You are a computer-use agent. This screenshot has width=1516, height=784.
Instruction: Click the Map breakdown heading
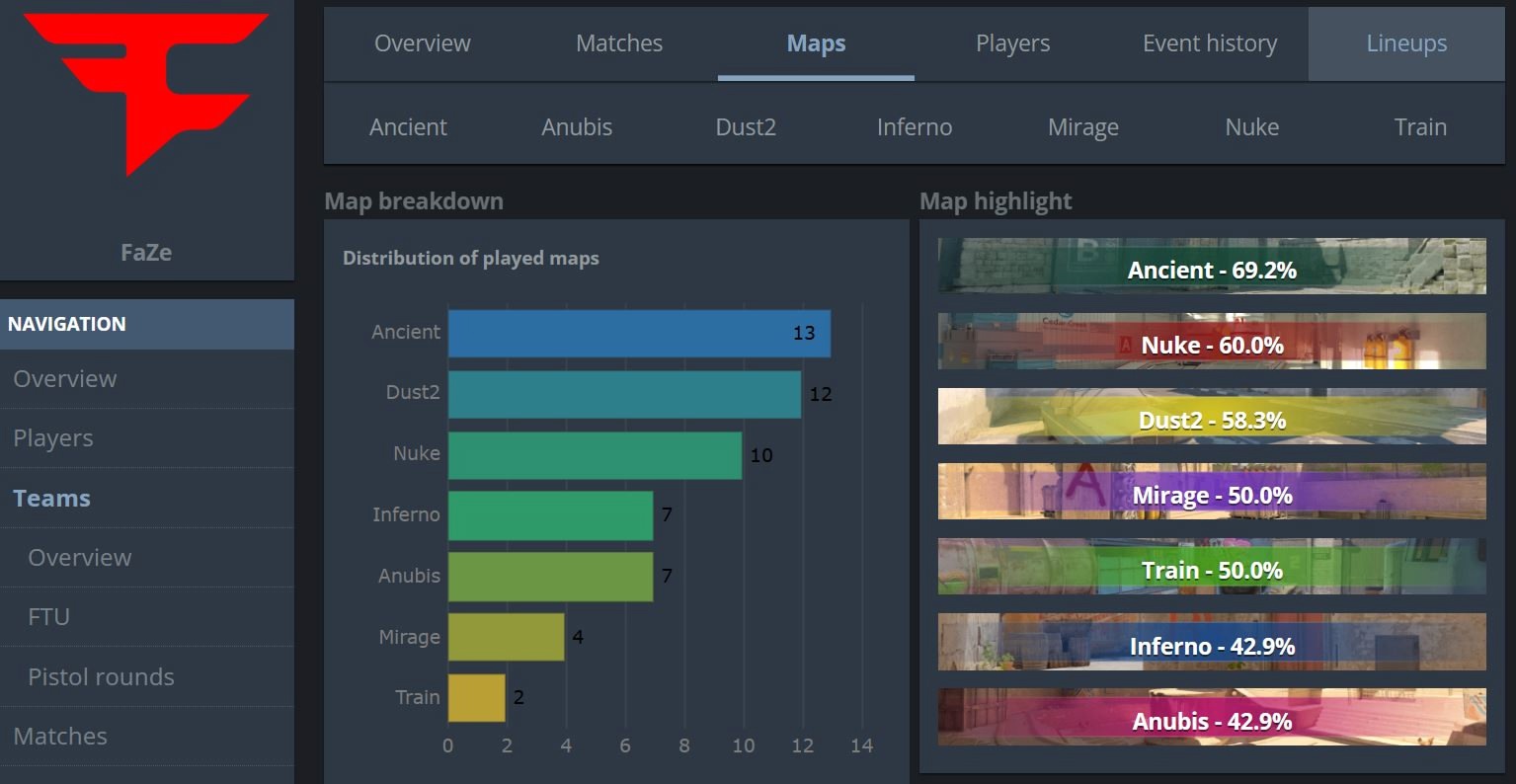(414, 201)
